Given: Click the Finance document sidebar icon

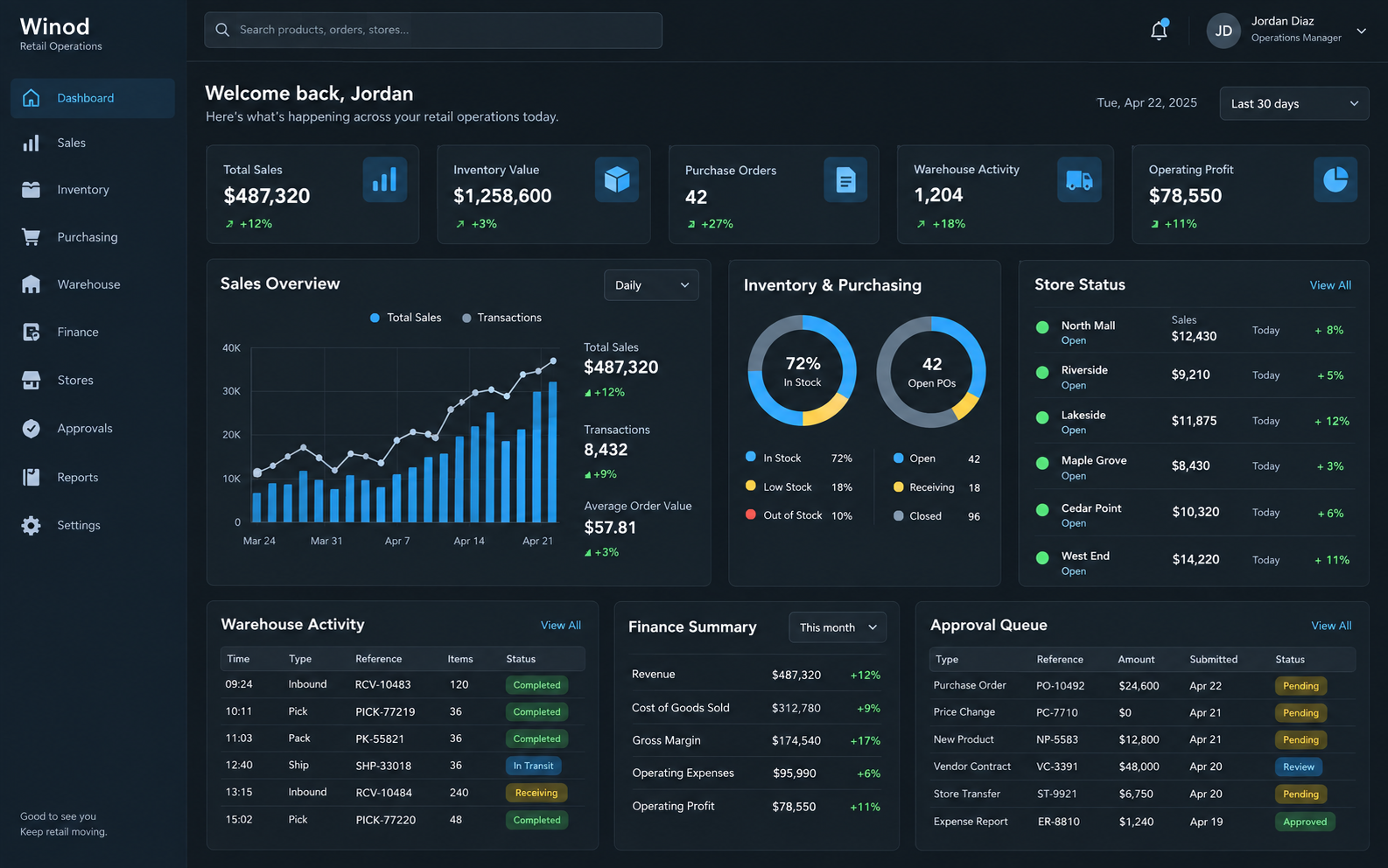Looking at the screenshot, I should [x=31, y=332].
